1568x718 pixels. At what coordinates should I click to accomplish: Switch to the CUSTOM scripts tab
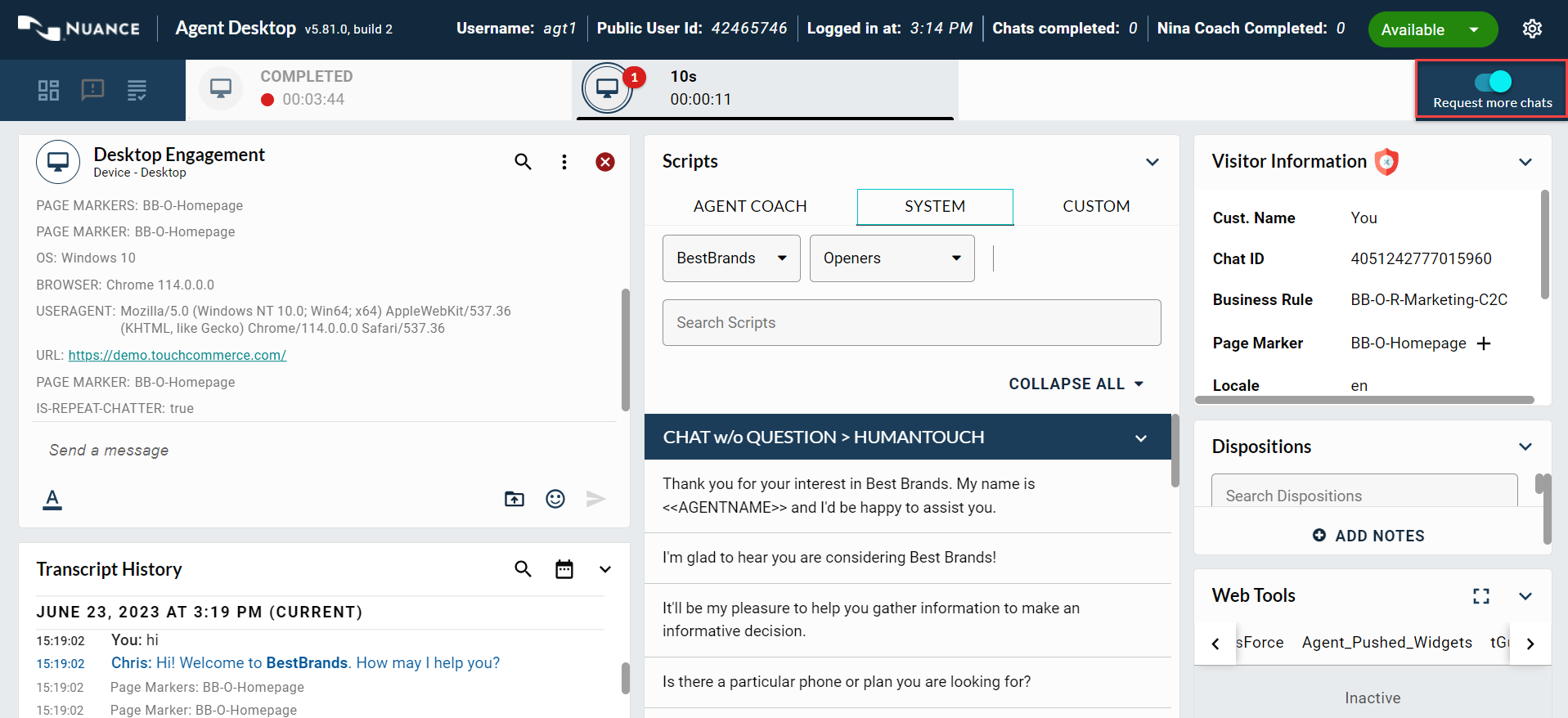click(1096, 207)
